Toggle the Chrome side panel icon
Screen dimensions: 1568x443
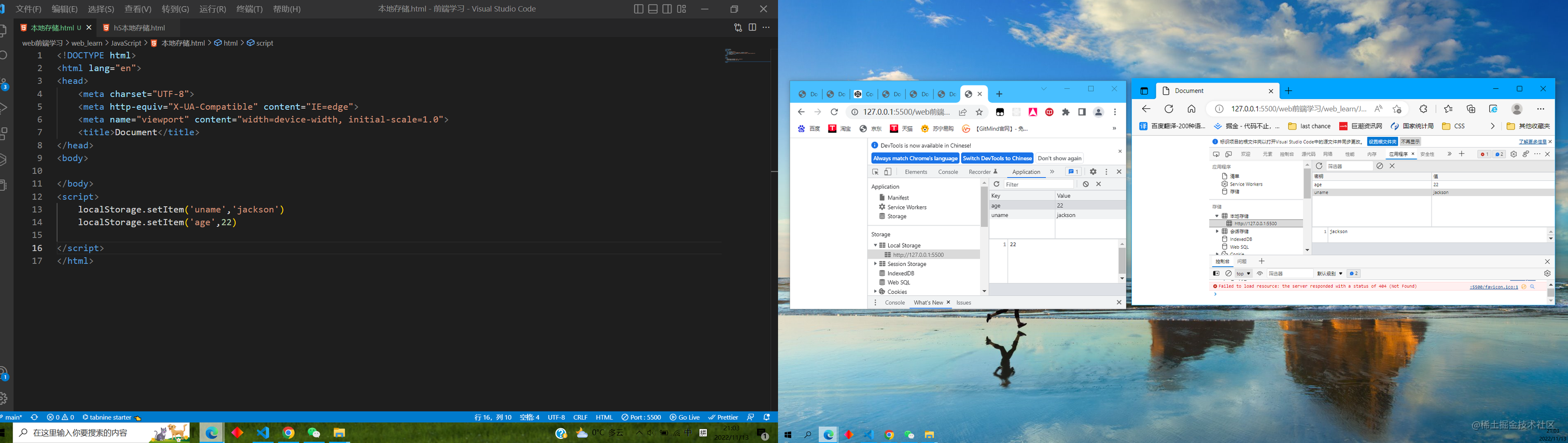pyautogui.click(x=1082, y=112)
